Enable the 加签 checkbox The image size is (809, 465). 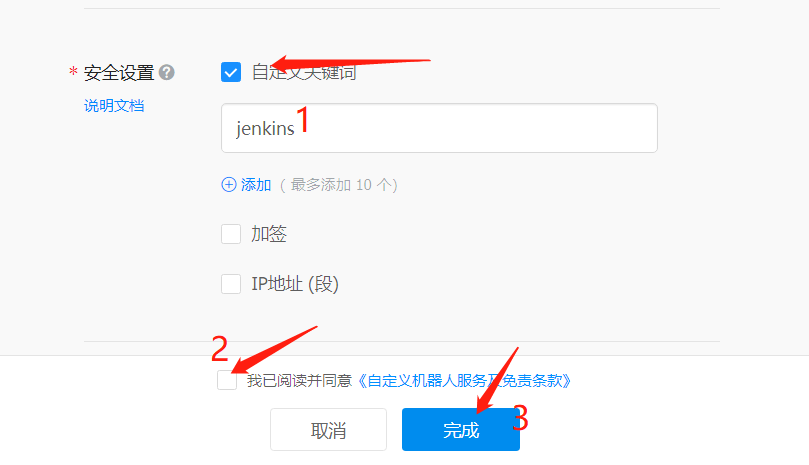231,234
